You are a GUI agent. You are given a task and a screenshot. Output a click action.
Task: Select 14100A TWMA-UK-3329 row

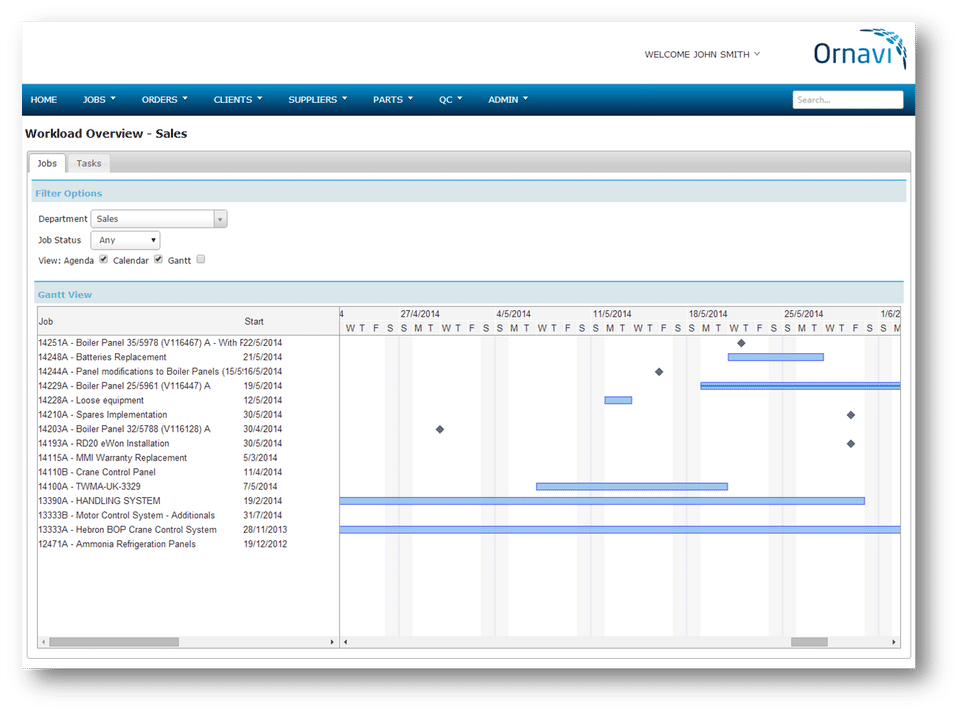188,487
